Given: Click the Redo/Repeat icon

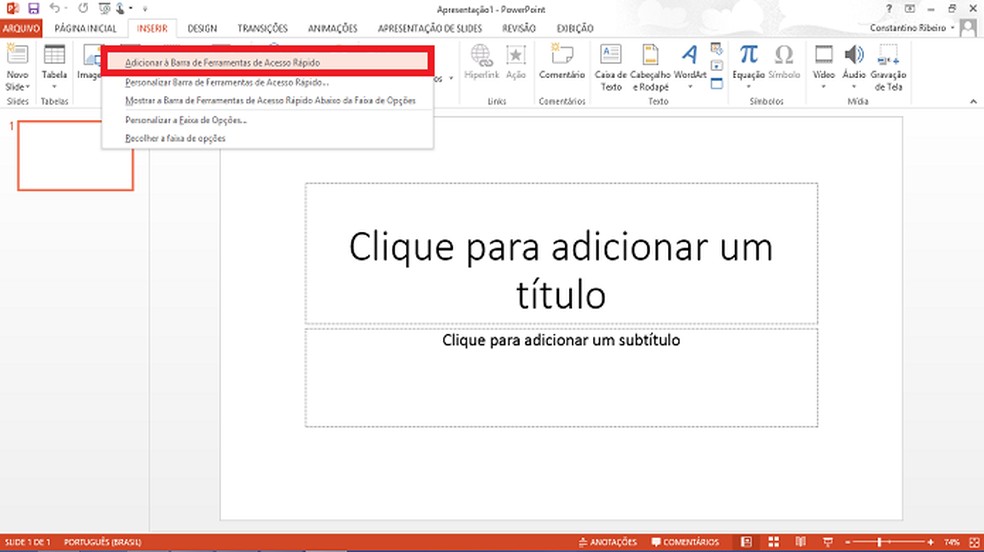Looking at the screenshot, I should click(x=83, y=9).
